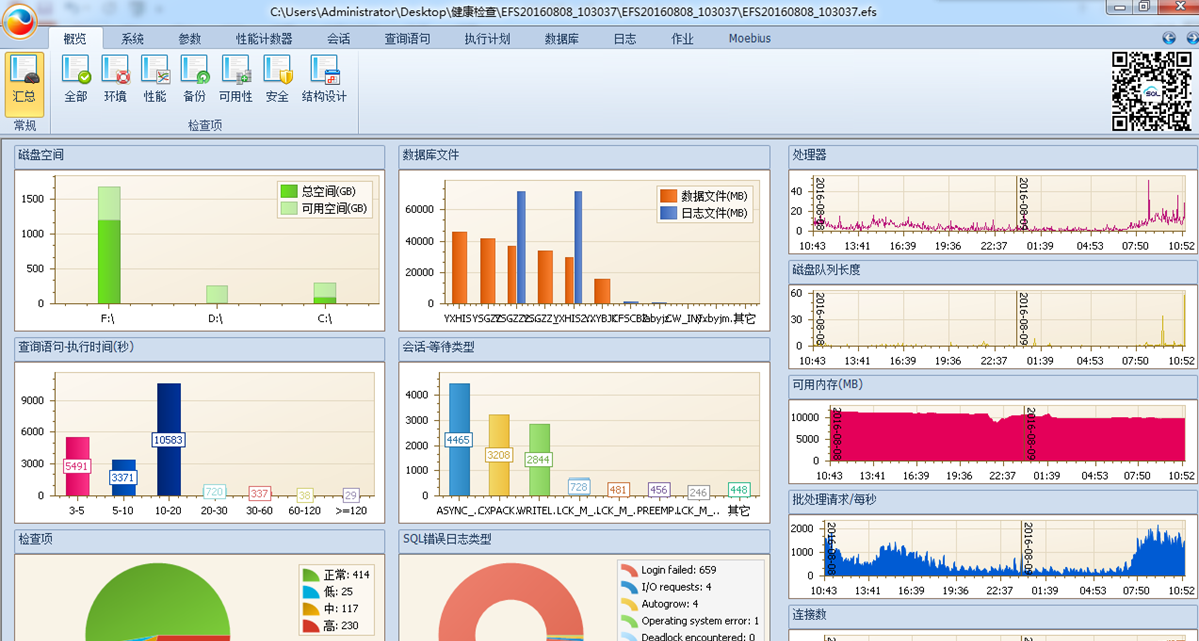This screenshot has height=641, width=1199.
Task: Click the 总空间(GB) legend swatch
Action: coord(289,191)
